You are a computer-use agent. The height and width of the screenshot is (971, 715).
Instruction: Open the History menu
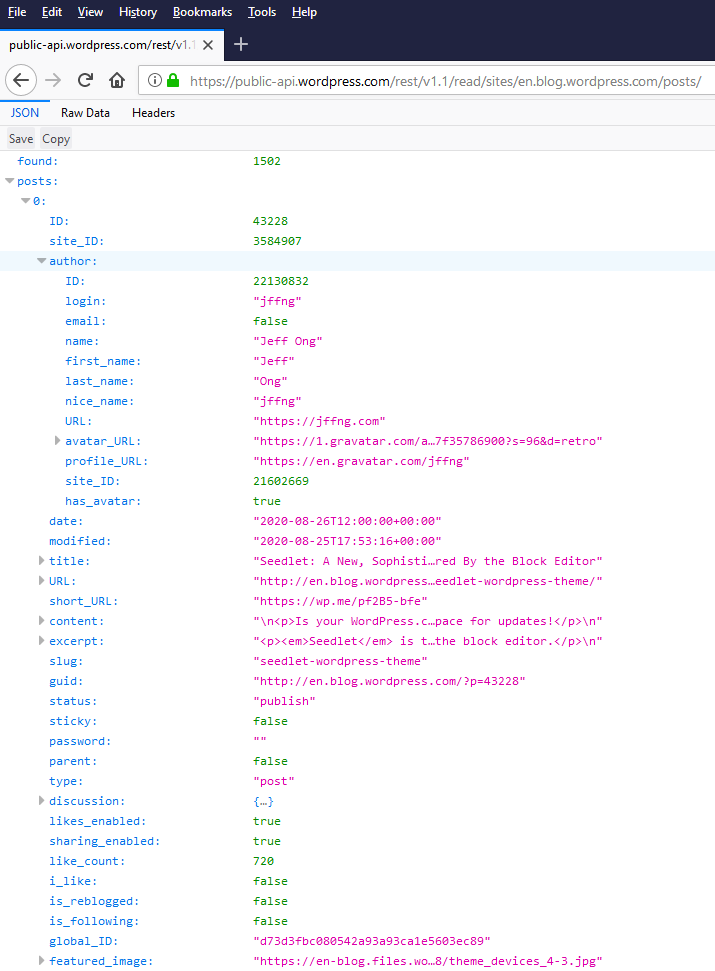(138, 12)
